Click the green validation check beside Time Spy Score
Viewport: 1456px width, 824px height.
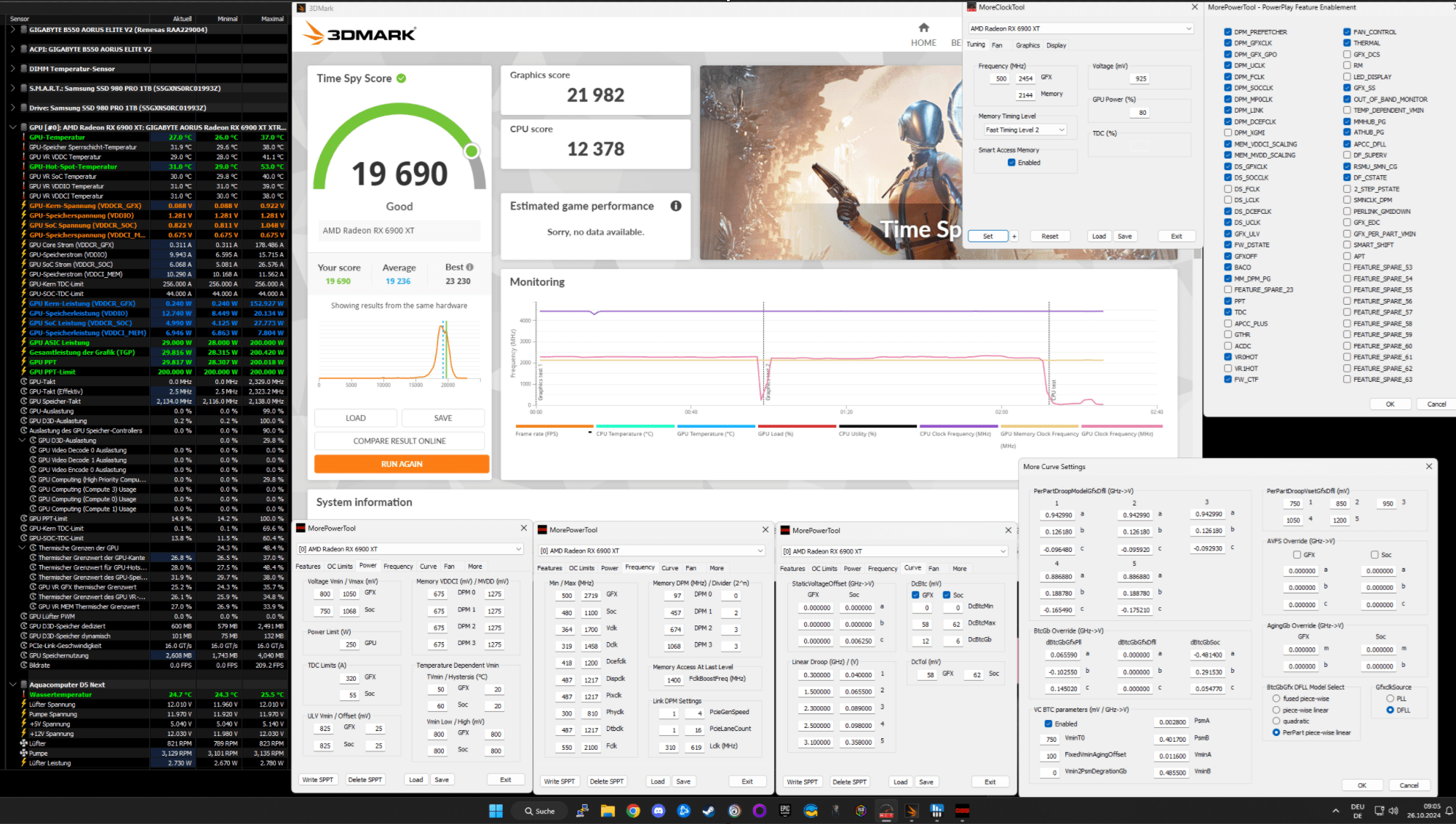(x=402, y=78)
